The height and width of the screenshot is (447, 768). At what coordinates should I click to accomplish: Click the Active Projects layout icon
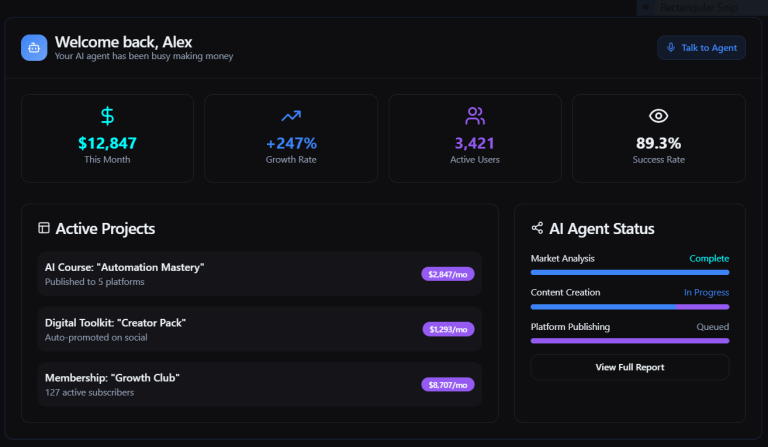pos(44,228)
